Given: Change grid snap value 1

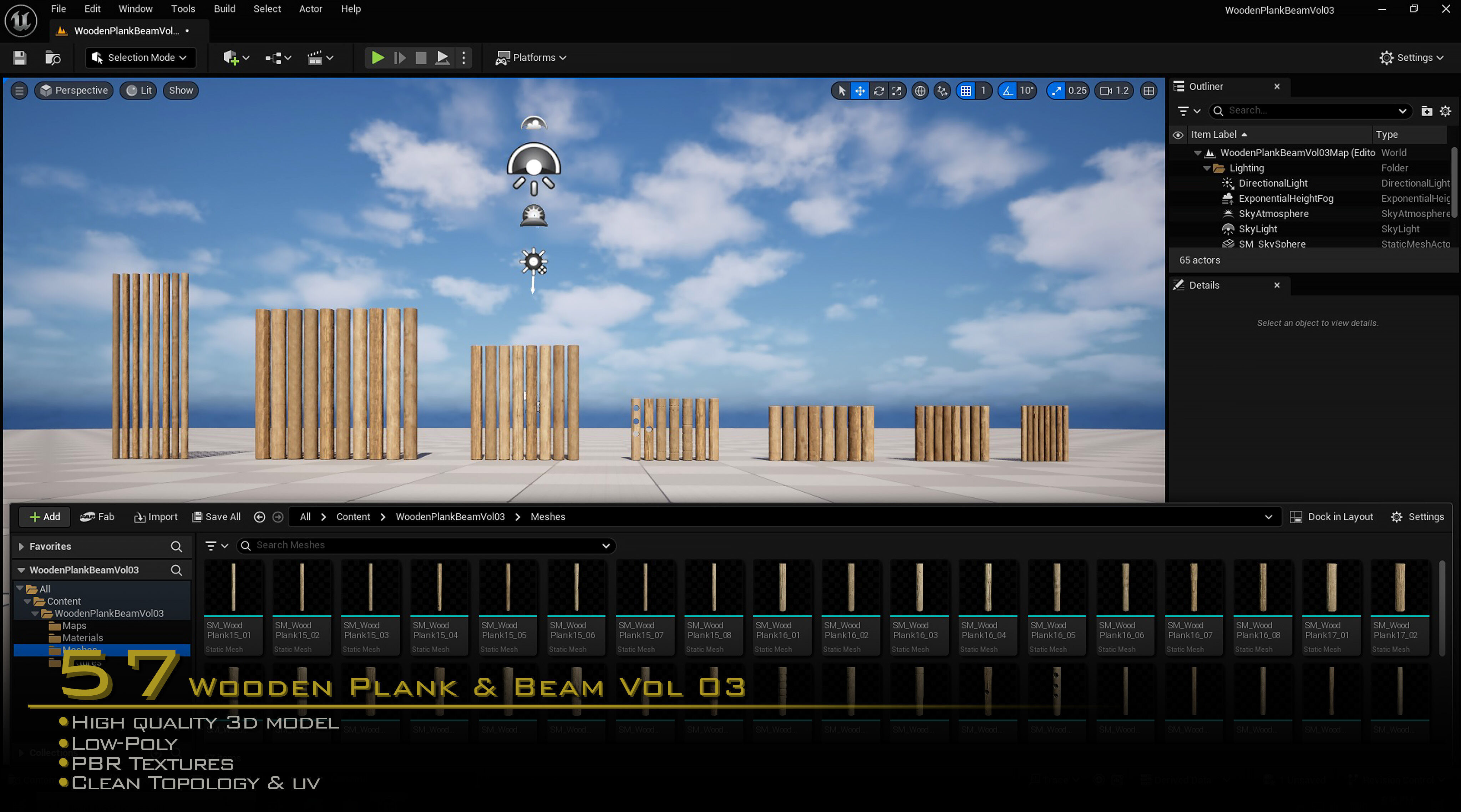Looking at the screenshot, I should (x=983, y=90).
